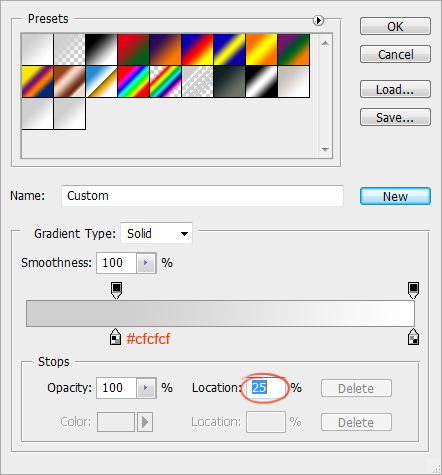The height and width of the screenshot is (475, 442).
Task: Select the right opacity stop above gradient
Action: click(x=413, y=290)
